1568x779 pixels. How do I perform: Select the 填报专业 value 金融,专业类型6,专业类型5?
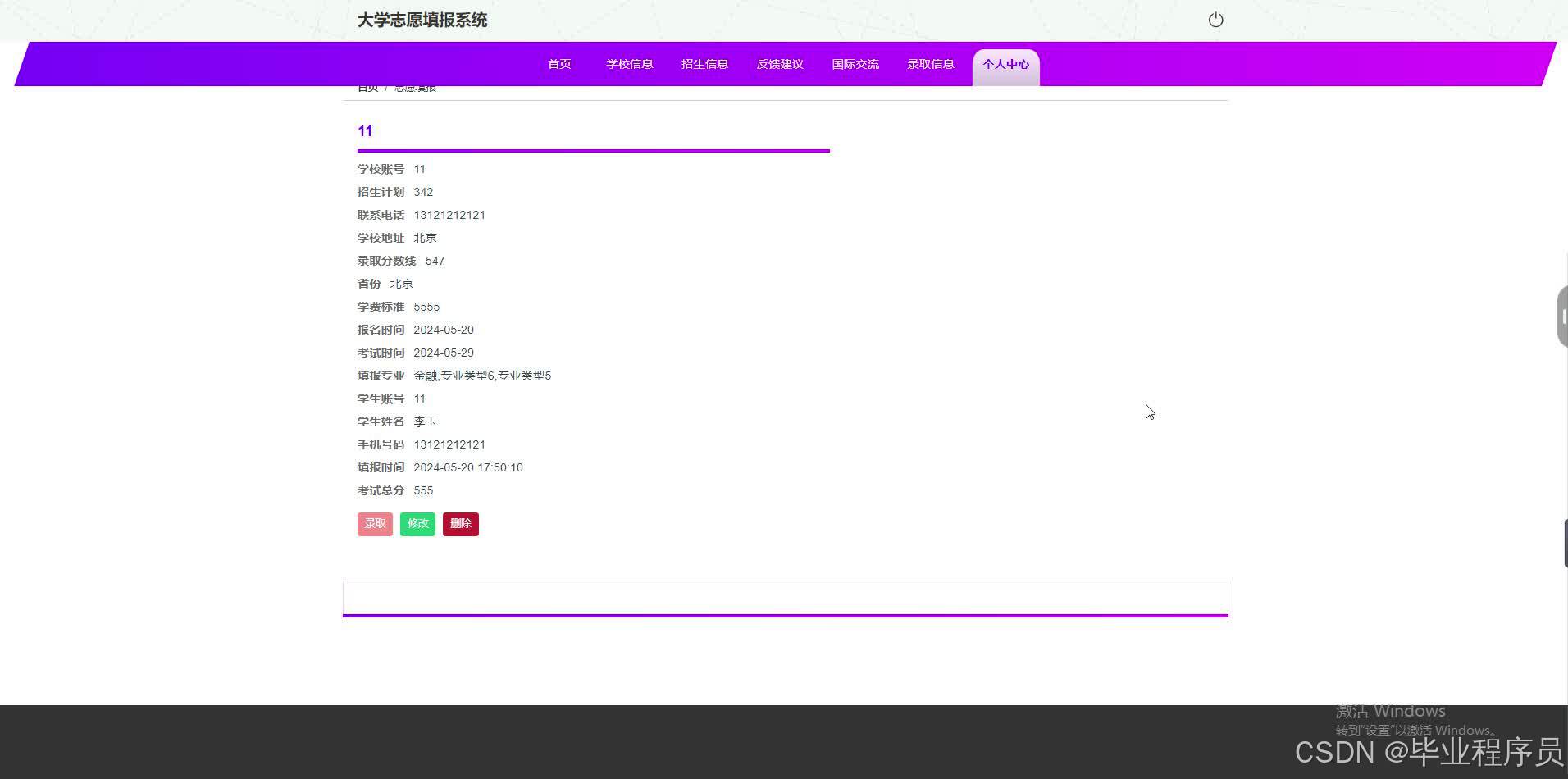tap(482, 376)
